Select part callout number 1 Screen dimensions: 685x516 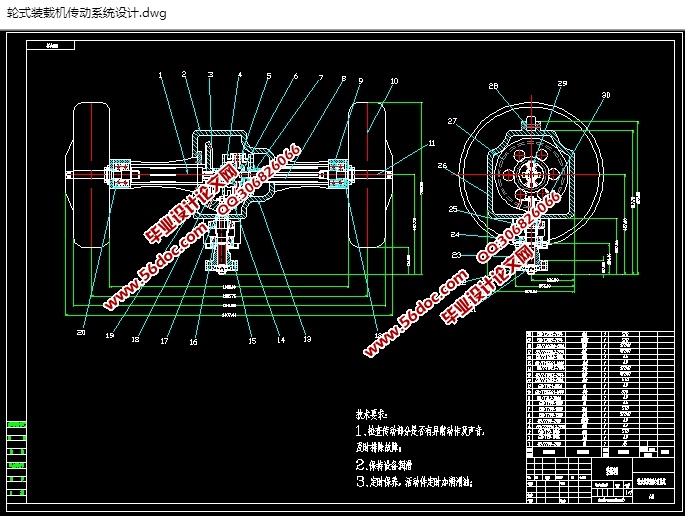(x=160, y=75)
